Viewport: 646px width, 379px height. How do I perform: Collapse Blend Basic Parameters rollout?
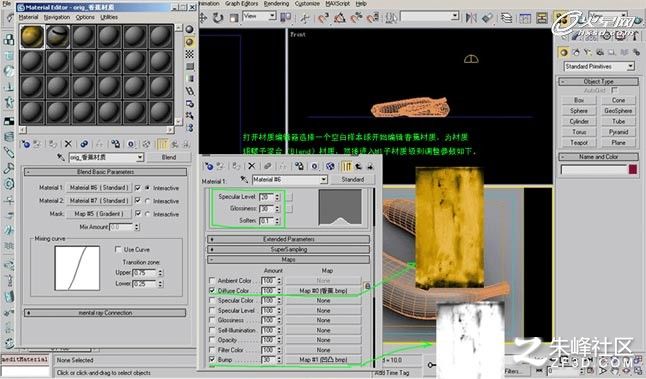coord(105,172)
